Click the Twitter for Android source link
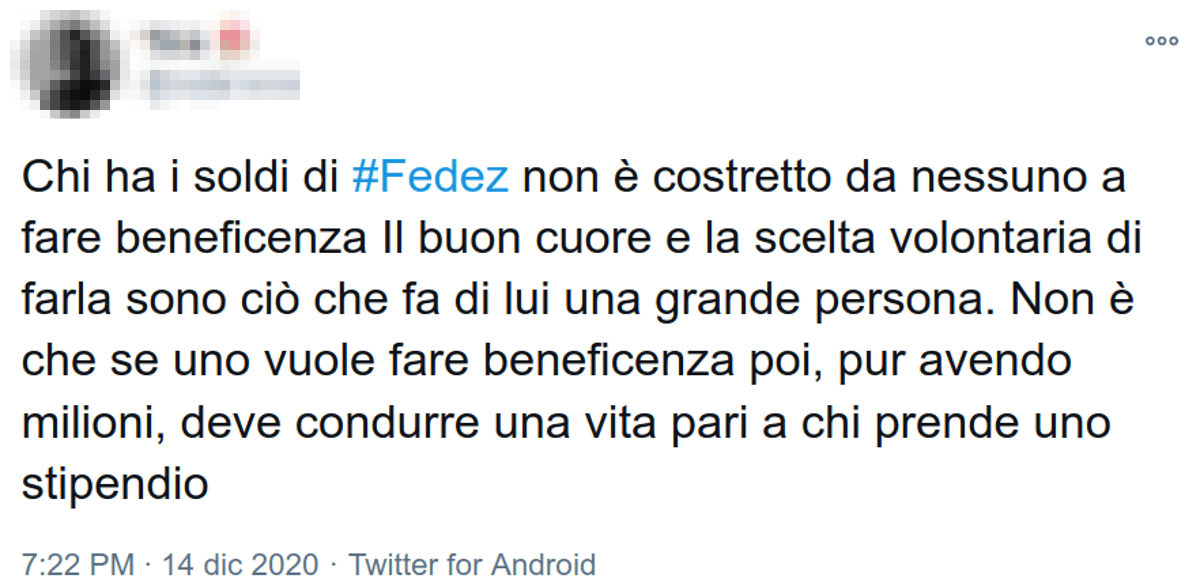1200x586 pixels. pos(472,564)
